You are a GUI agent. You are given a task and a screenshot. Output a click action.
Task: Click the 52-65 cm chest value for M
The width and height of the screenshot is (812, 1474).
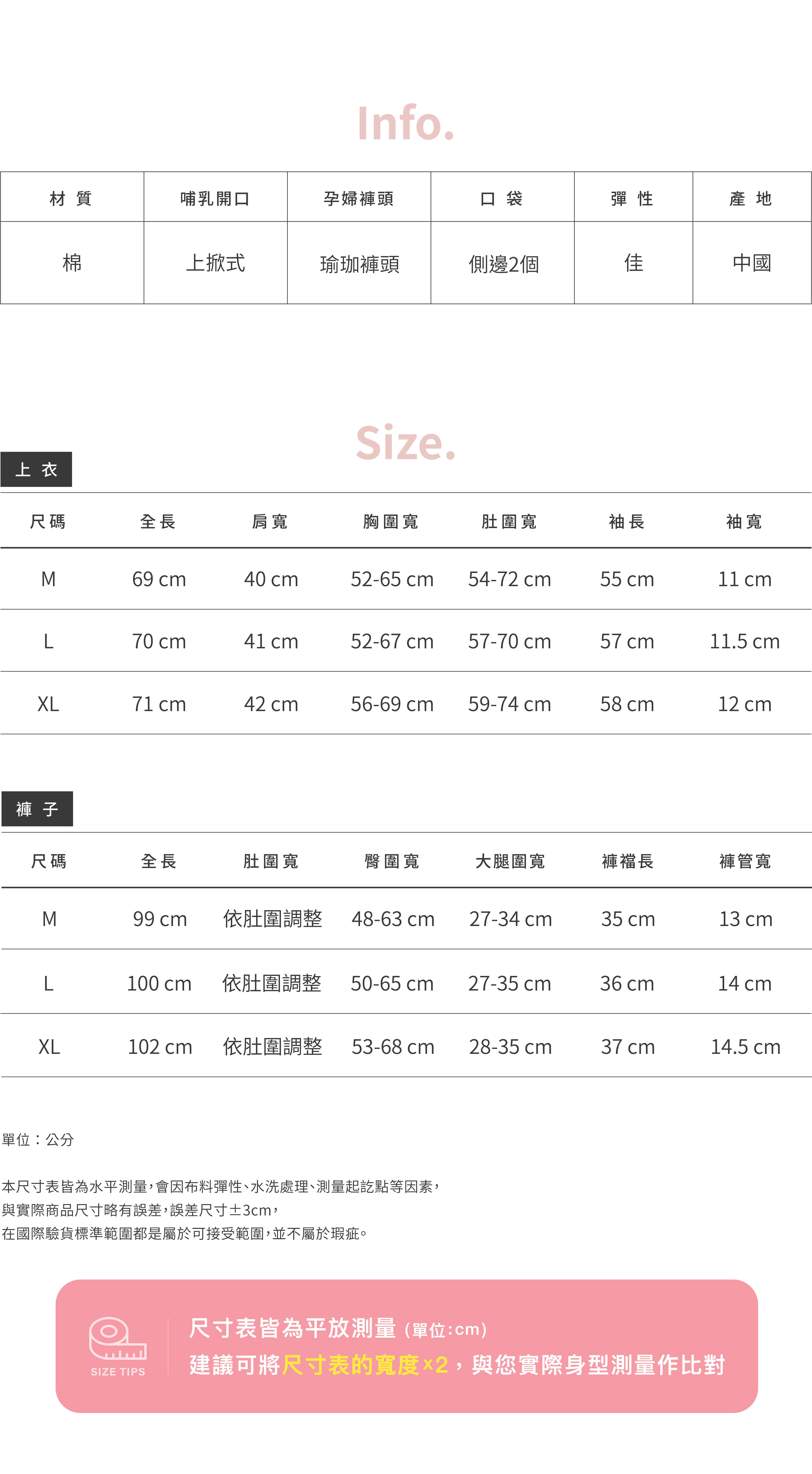pyautogui.click(x=392, y=579)
